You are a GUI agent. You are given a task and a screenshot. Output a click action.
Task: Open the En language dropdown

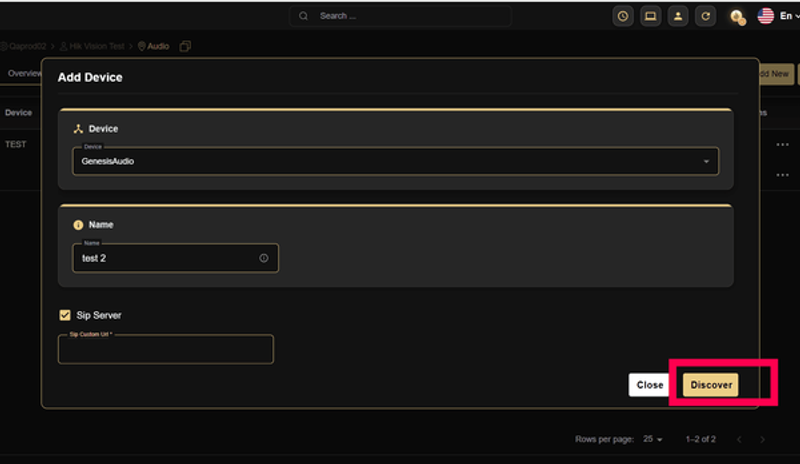tap(790, 16)
